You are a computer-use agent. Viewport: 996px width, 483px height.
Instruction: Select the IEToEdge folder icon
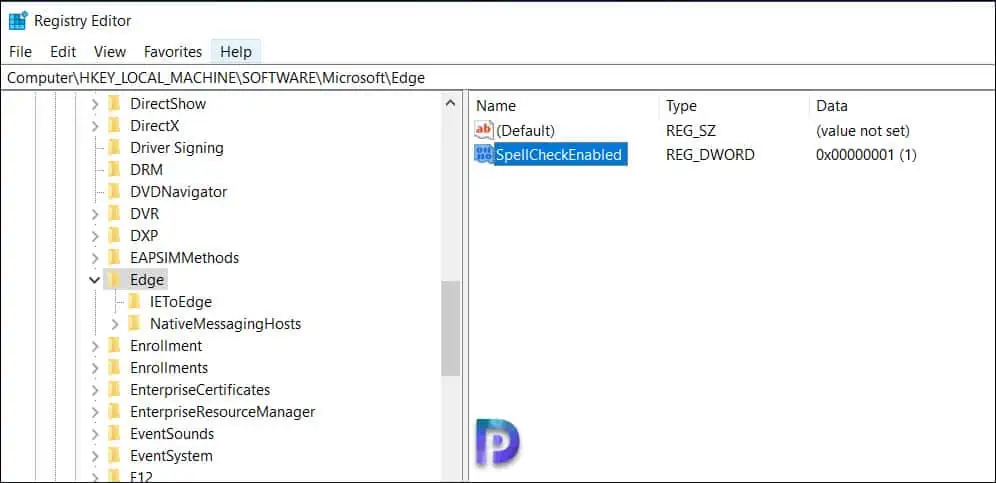(x=134, y=301)
